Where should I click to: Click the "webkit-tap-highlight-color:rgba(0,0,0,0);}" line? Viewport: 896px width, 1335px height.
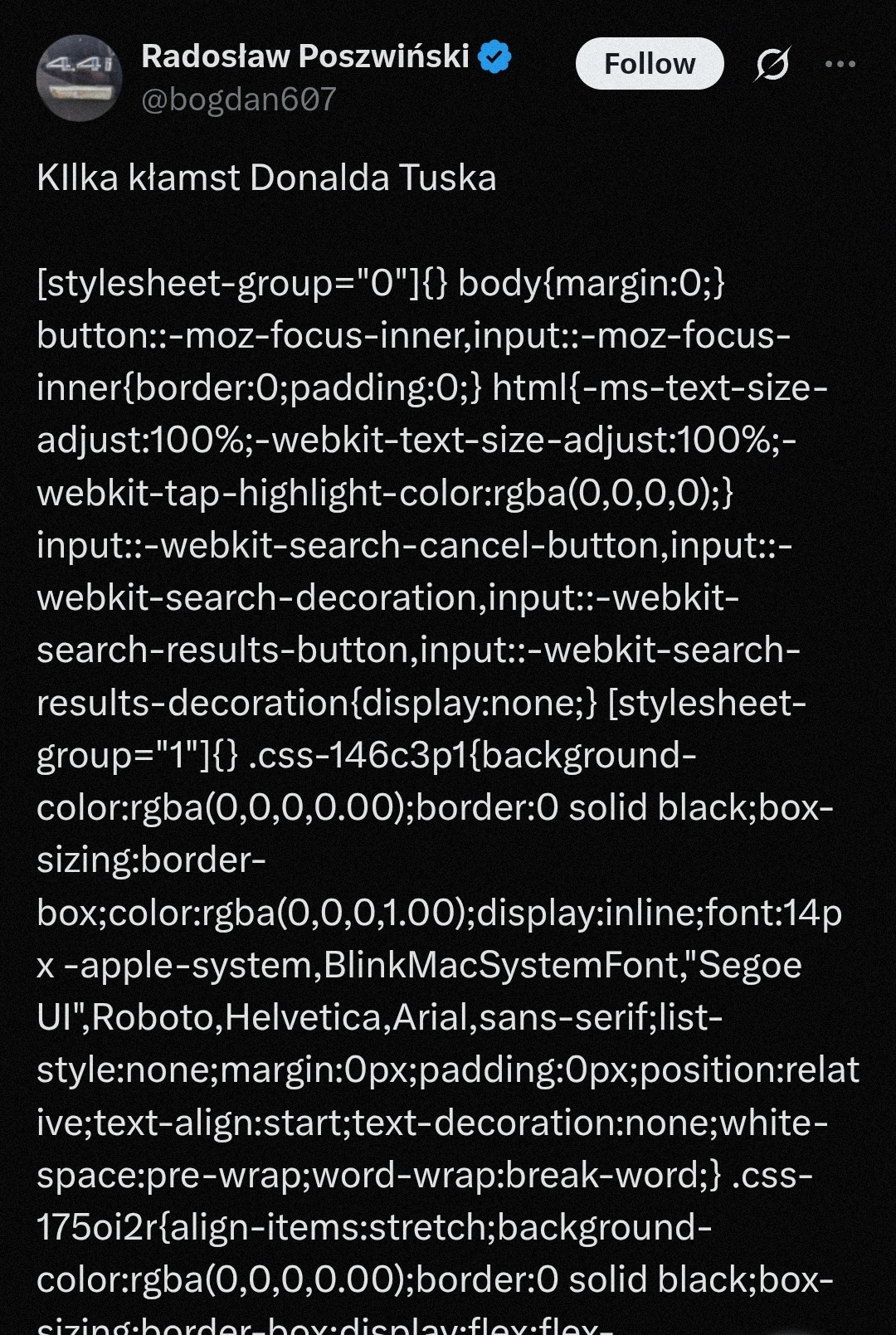385,493
